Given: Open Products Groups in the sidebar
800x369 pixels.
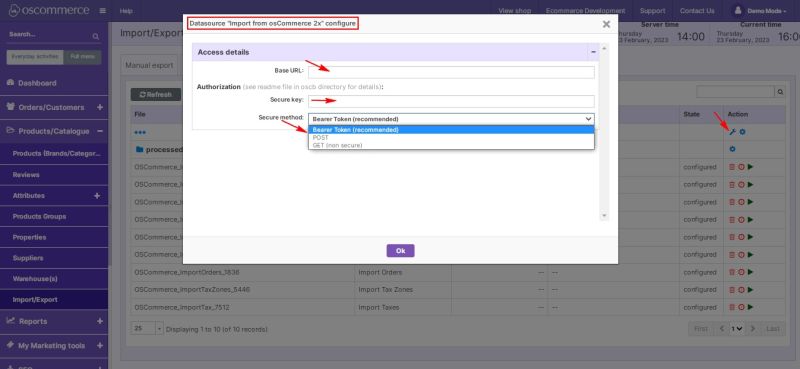Looking at the screenshot, I should click(39, 216).
